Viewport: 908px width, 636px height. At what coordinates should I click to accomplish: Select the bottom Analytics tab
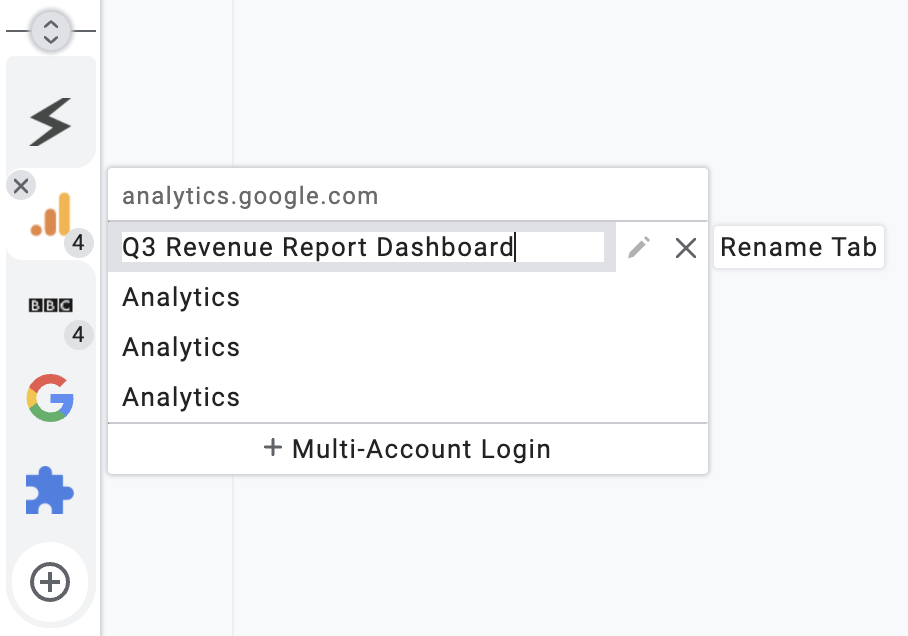pos(180,397)
